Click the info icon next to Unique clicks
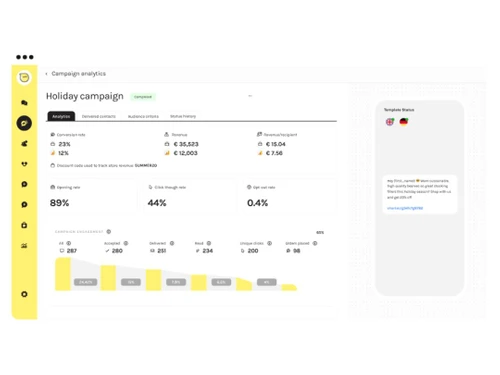This screenshot has width=500, height=375. (x=269, y=243)
